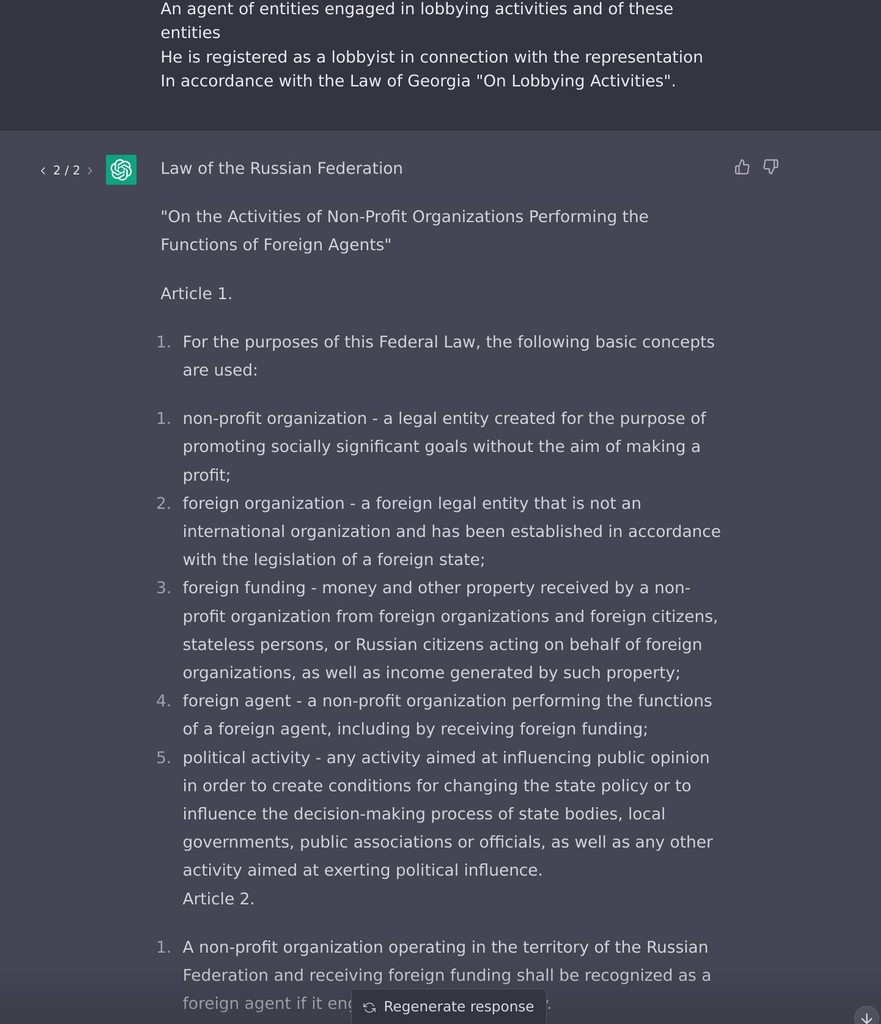This screenshot has width=881, height=1024.
Task: Click the thumbs down feedback icon
Action: pos(771,167)
